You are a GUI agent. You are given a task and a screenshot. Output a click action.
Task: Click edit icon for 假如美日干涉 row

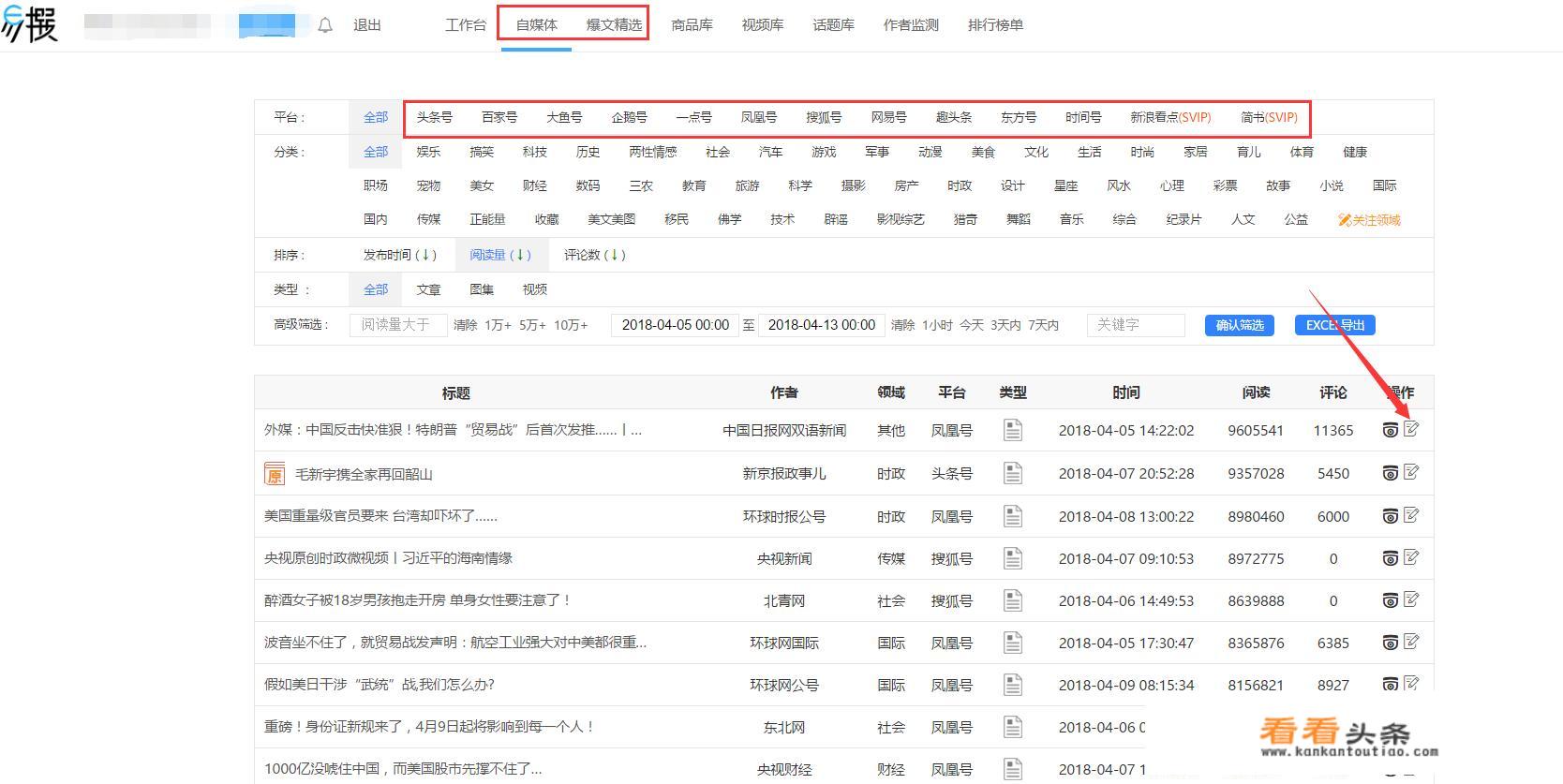pyautogui.click(x=1412, y=683)
